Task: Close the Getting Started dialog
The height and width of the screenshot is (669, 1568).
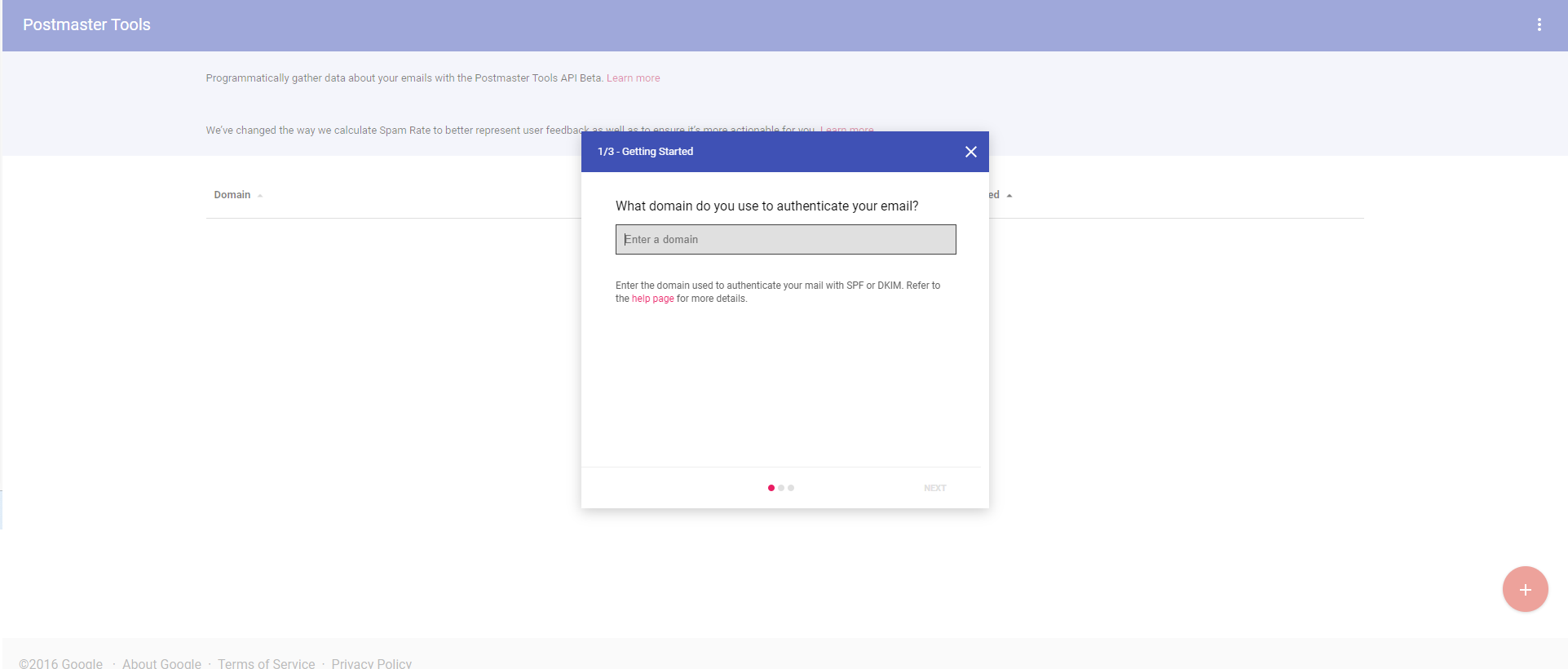Action: (970, 152)
